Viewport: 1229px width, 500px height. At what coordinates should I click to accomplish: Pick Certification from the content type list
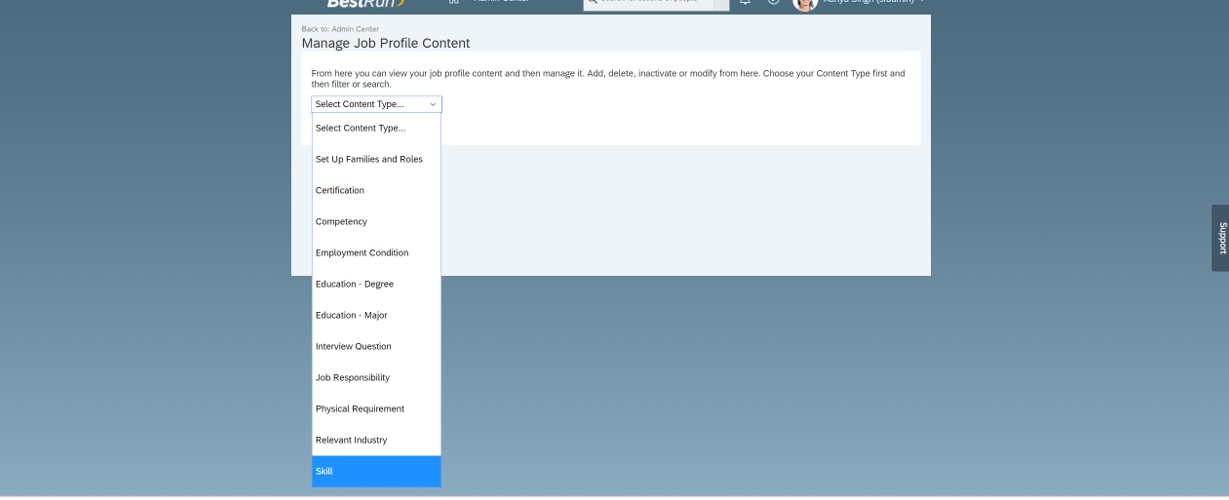(x=376, y=190)
